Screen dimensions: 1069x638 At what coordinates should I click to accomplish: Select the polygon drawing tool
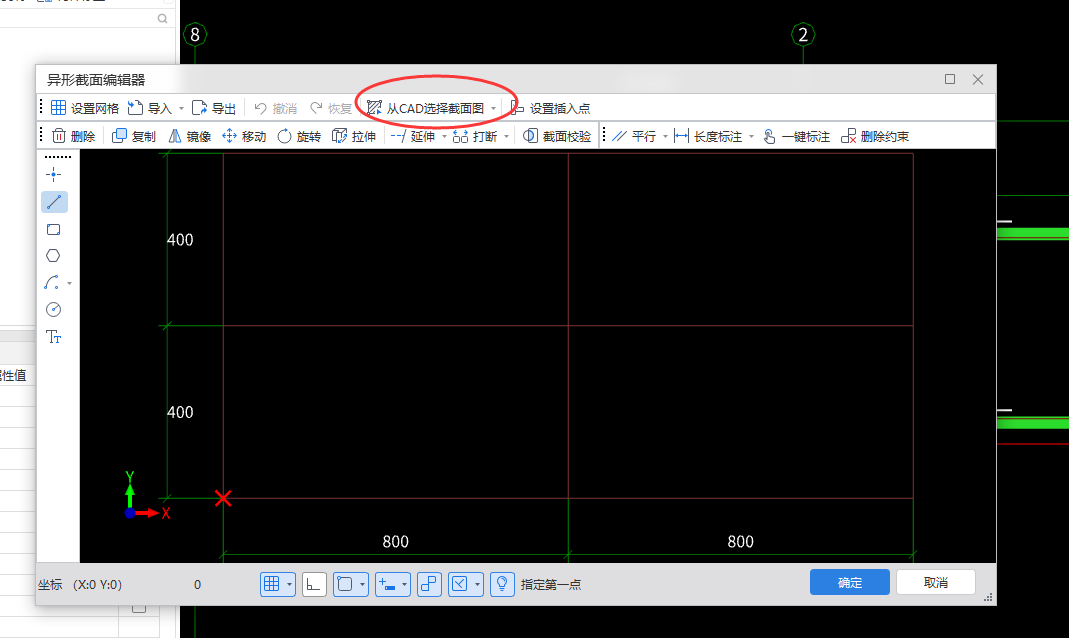pos(53,256)
